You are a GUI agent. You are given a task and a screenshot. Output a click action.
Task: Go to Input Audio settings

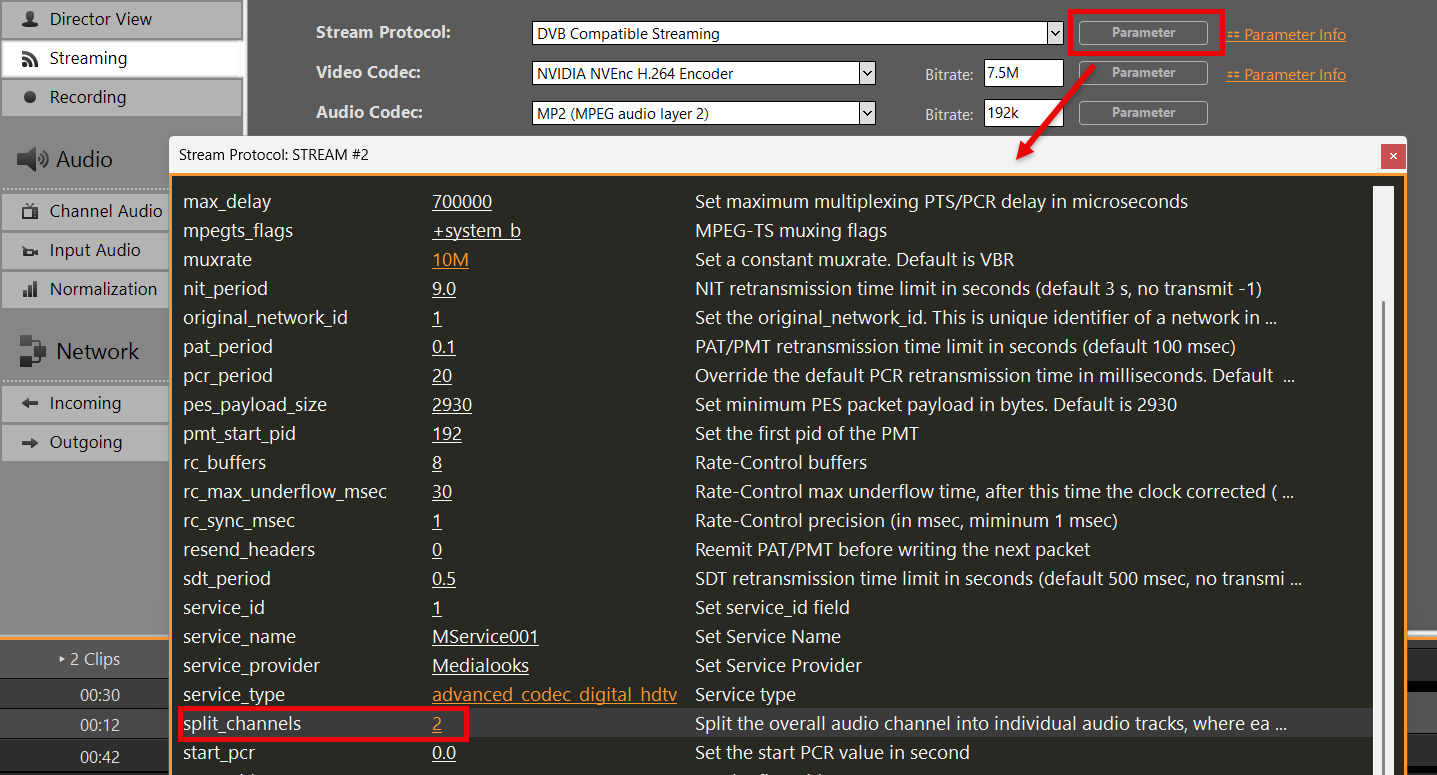93,250
